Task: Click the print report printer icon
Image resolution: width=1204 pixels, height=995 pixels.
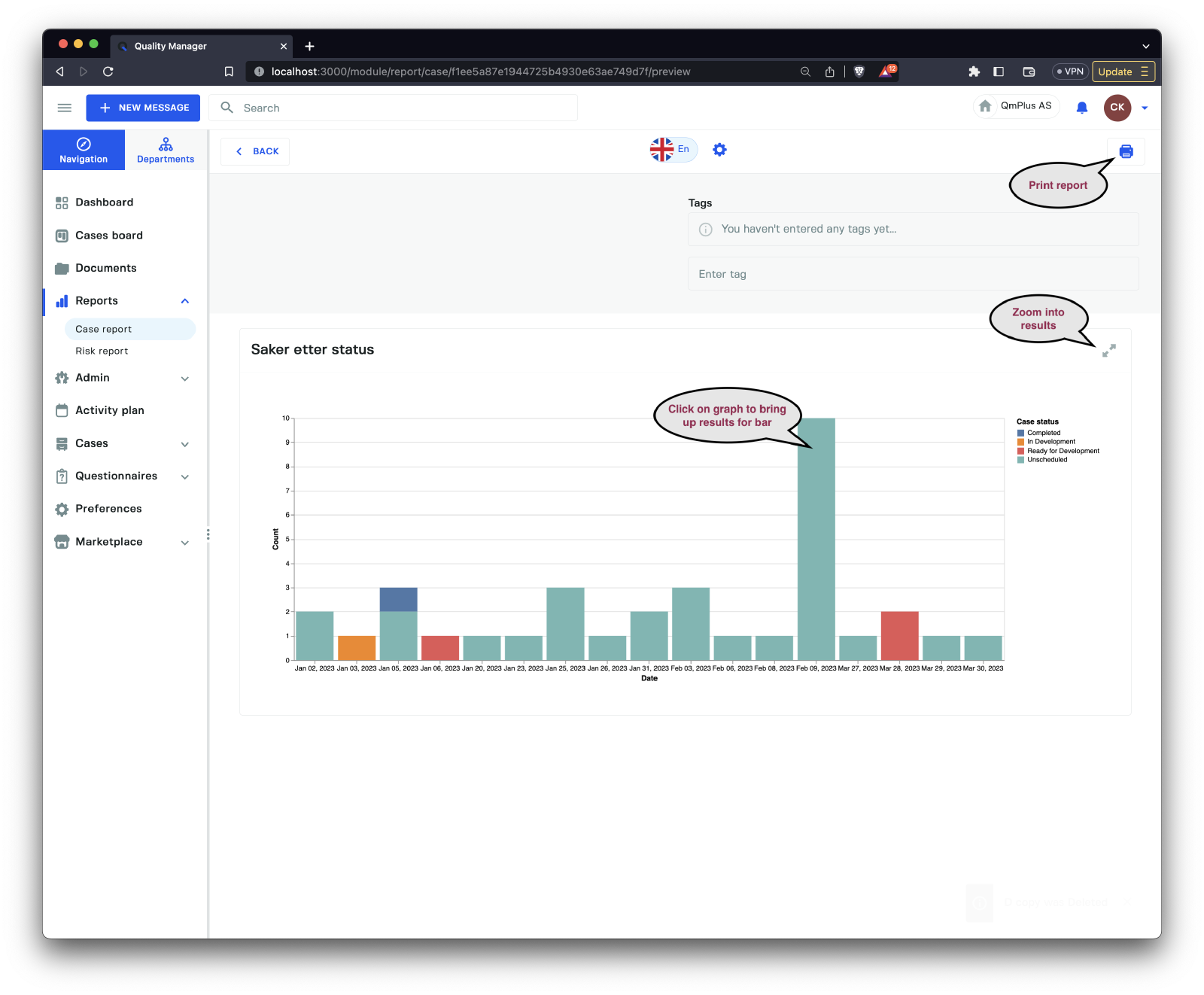Action: tap(1126, 151)
